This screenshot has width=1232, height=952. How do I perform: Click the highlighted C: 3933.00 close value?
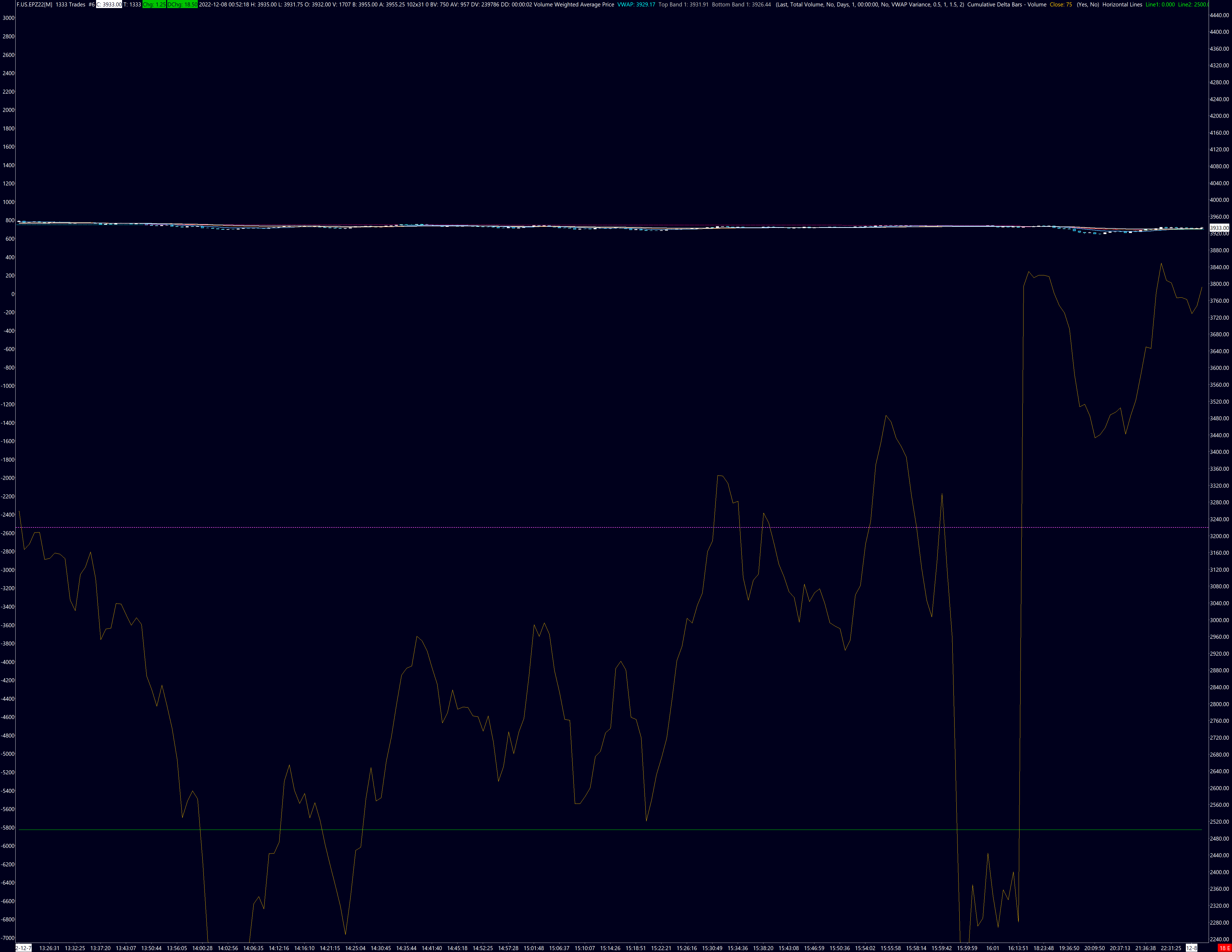(109, 5)
